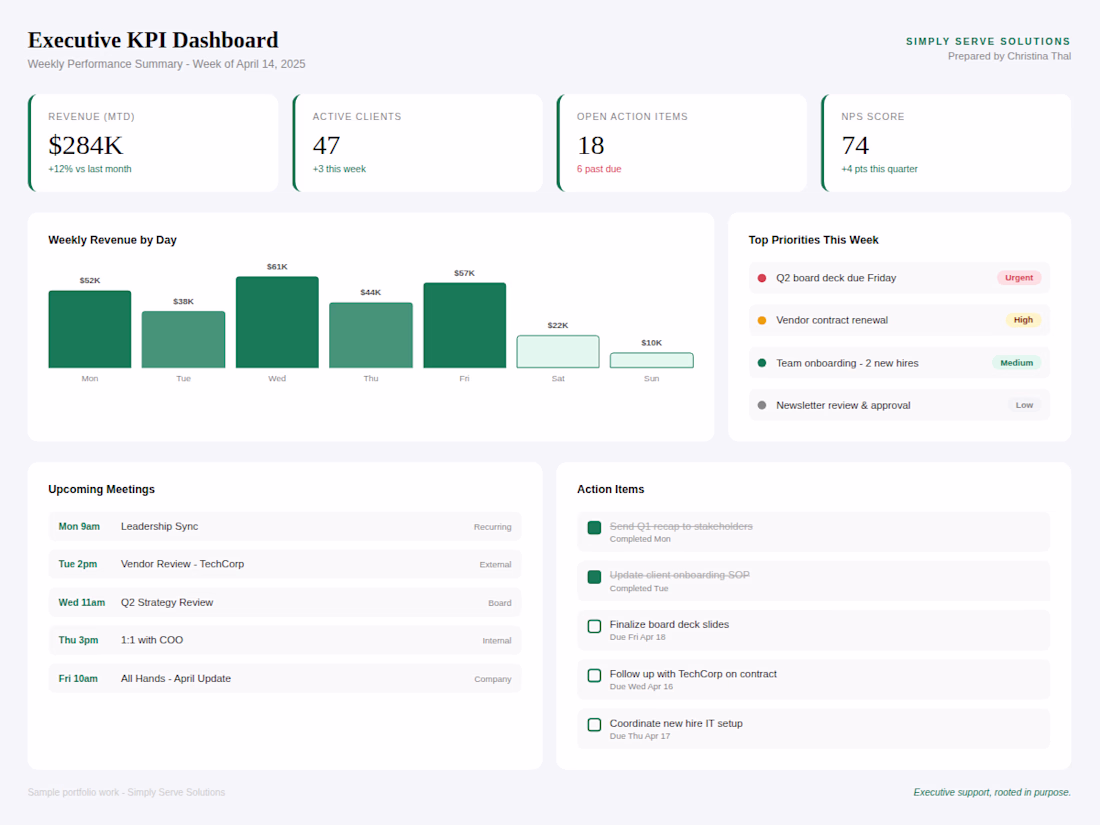1100x825 pixels.
Task: Click the 6 past due warning text
Action: [599, 169]
